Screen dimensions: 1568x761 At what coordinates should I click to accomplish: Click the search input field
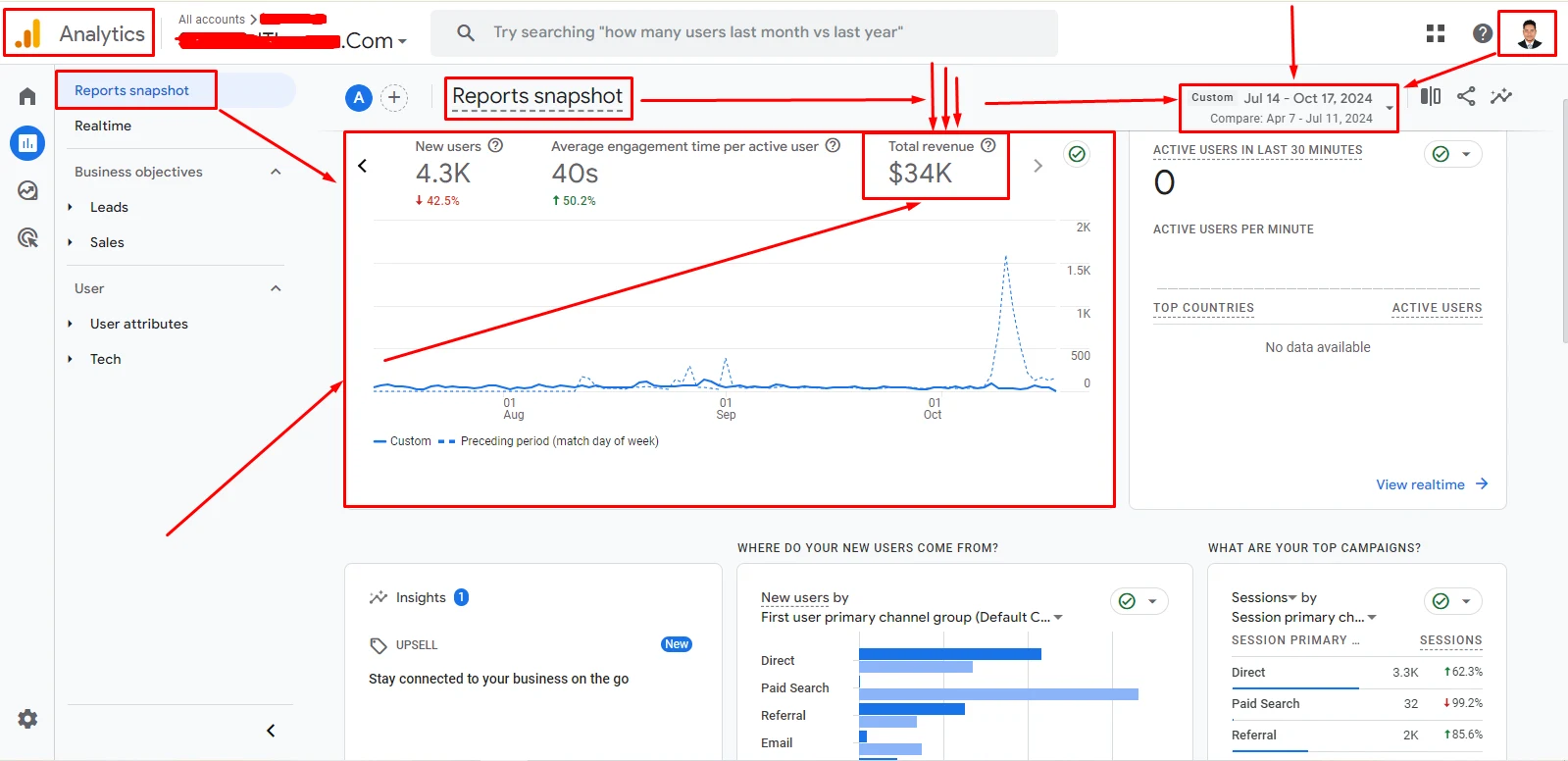(744, 32)
